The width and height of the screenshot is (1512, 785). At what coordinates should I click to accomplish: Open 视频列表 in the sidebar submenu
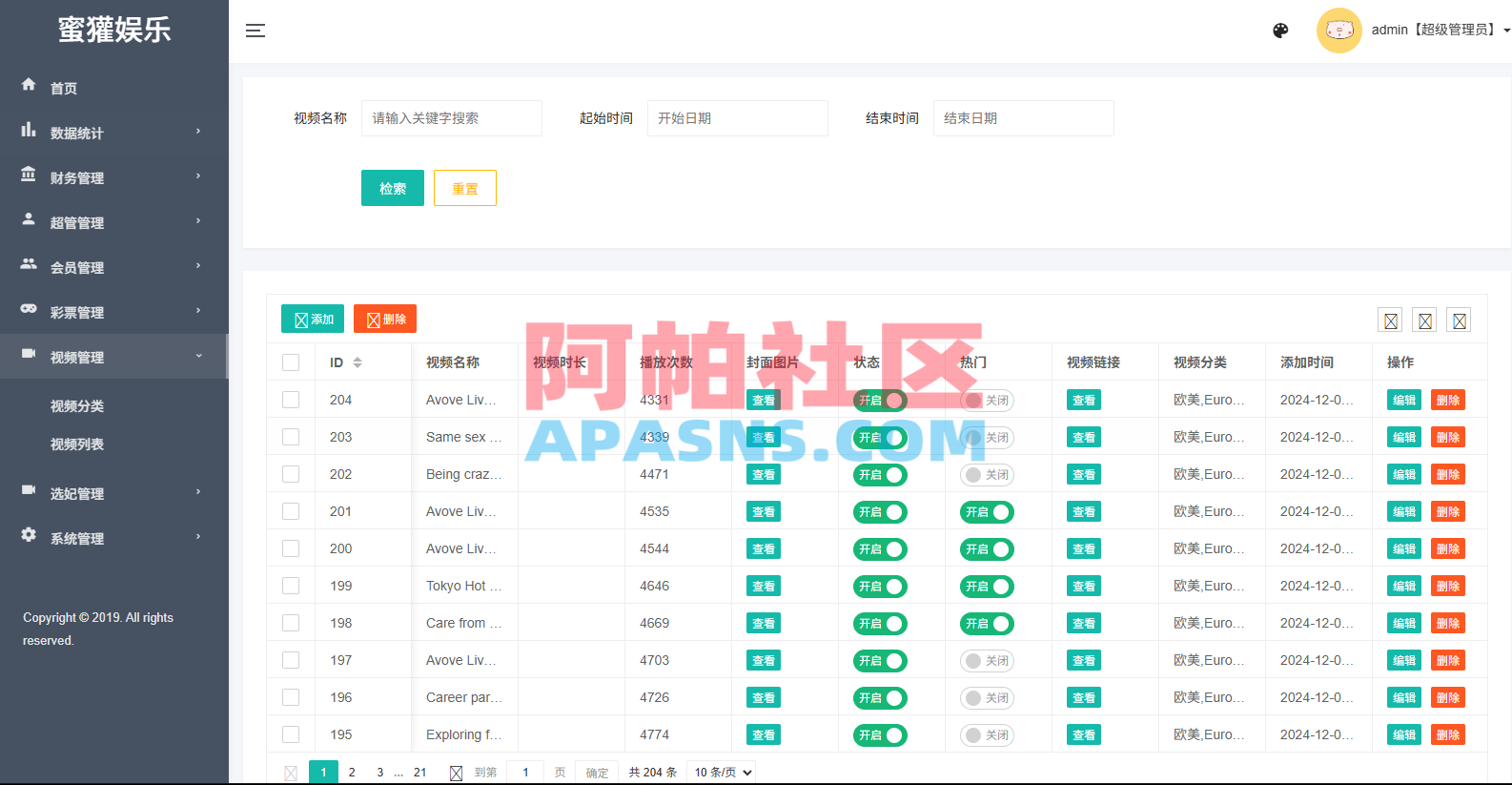pos(77,444)
